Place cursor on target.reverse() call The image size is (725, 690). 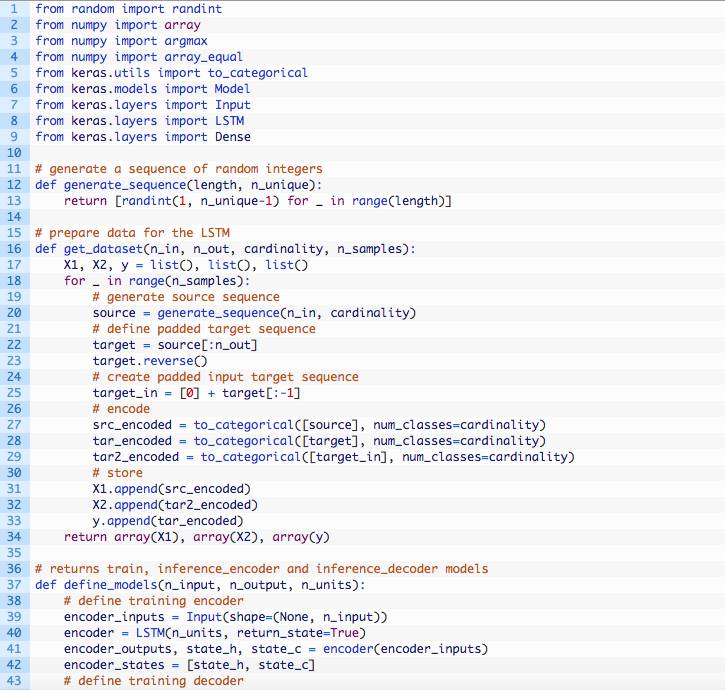tap(150, 361)
